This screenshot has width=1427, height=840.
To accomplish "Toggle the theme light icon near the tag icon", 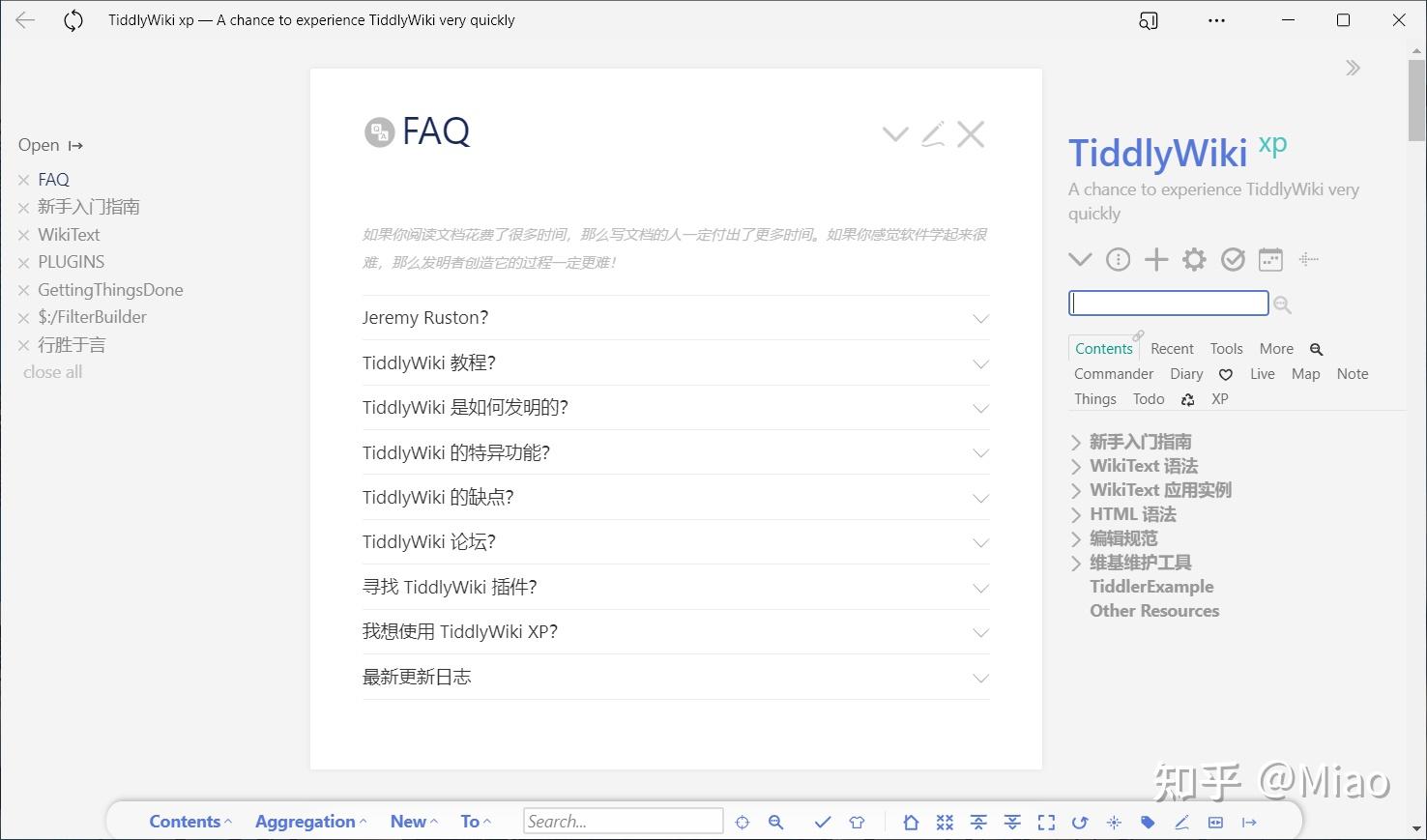I will pyautogui.click(x=1113, y=822).
